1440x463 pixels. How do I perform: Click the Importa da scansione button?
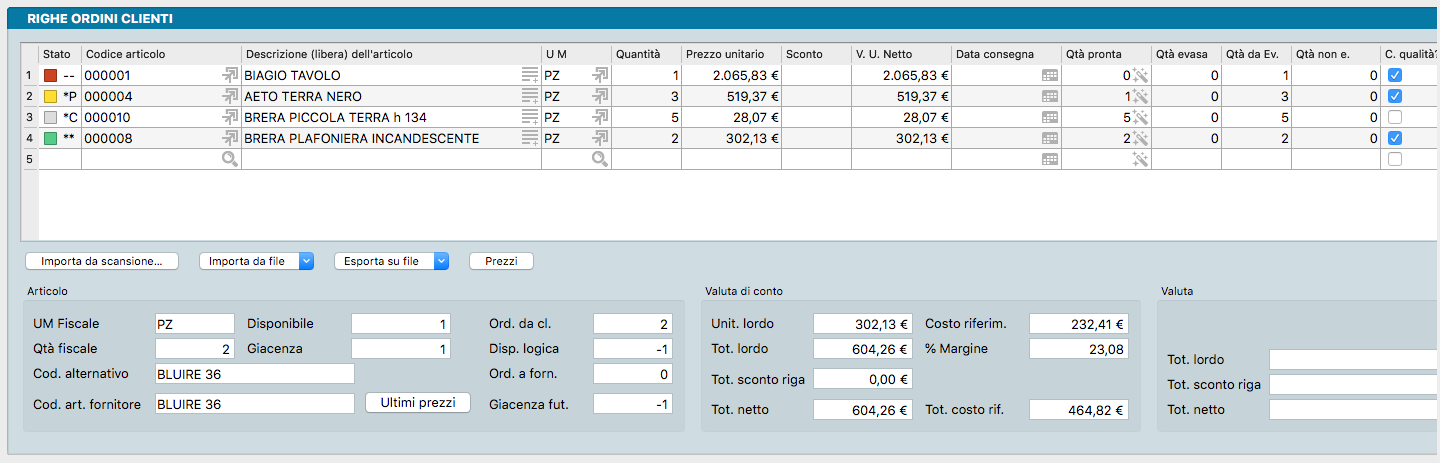(101, 261)
